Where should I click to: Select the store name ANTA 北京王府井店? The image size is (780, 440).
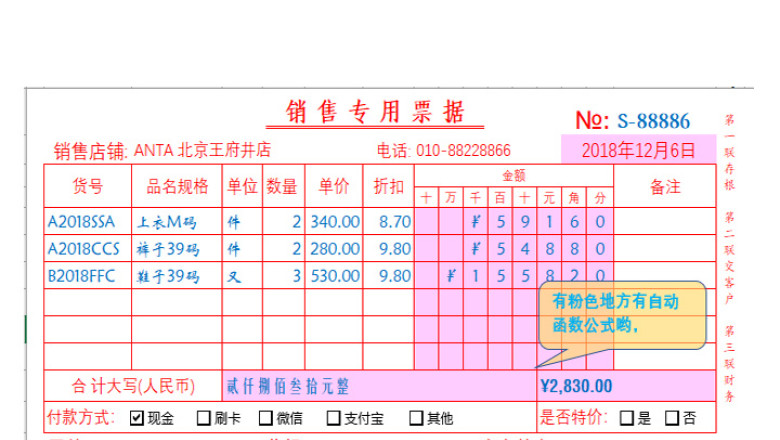point(202,150)
